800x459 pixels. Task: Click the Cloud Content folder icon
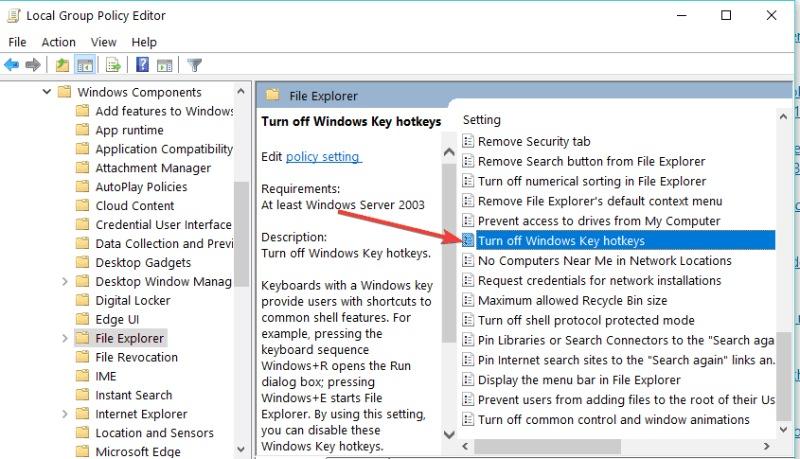[82, 205]
